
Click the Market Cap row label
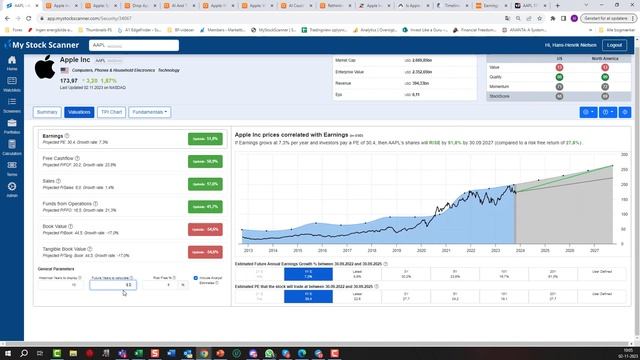(x=345, y=60)
